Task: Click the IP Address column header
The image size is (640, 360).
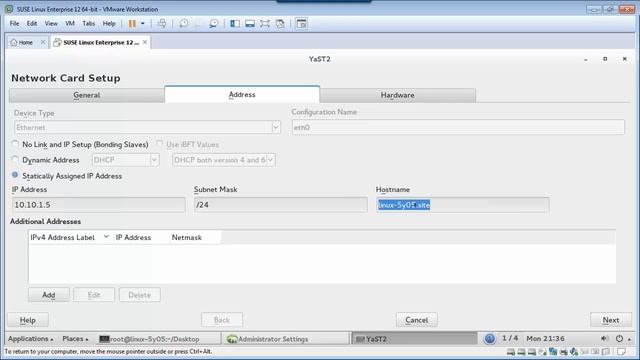Action: click(x=141, y=237)
